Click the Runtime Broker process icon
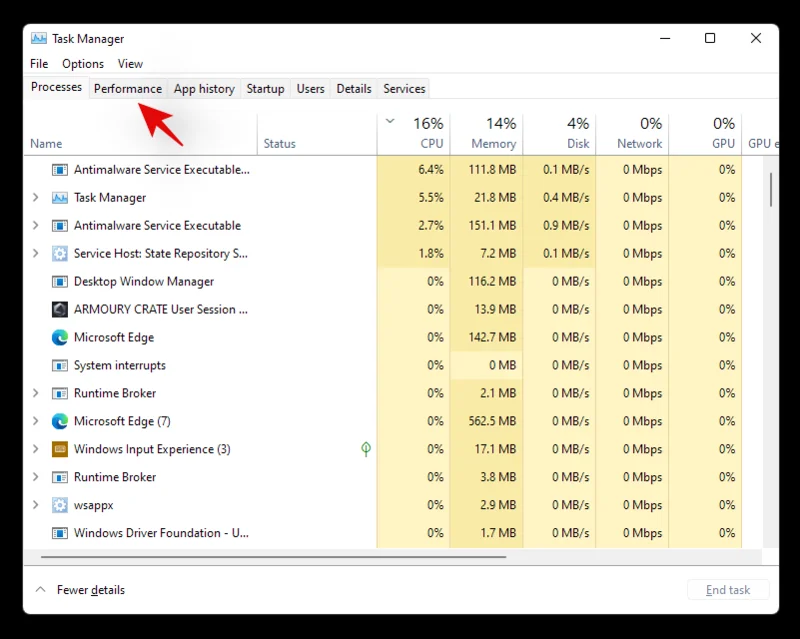 pyautogui.click(x=58, y=393)
